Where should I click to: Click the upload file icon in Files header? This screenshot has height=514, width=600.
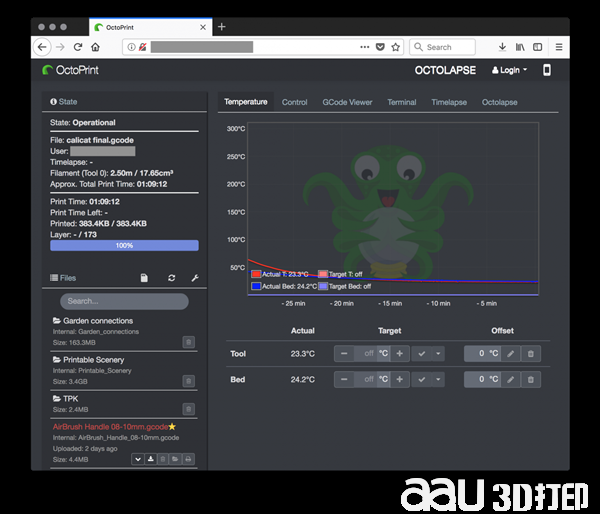[x=145, y=278]
